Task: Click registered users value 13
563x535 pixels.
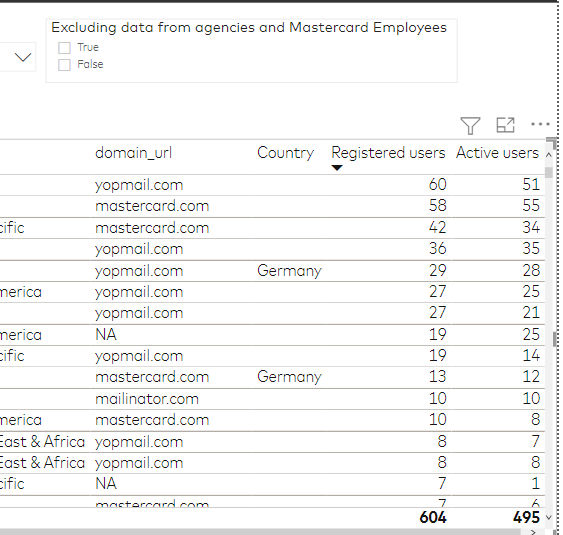Action: (438, 377)
